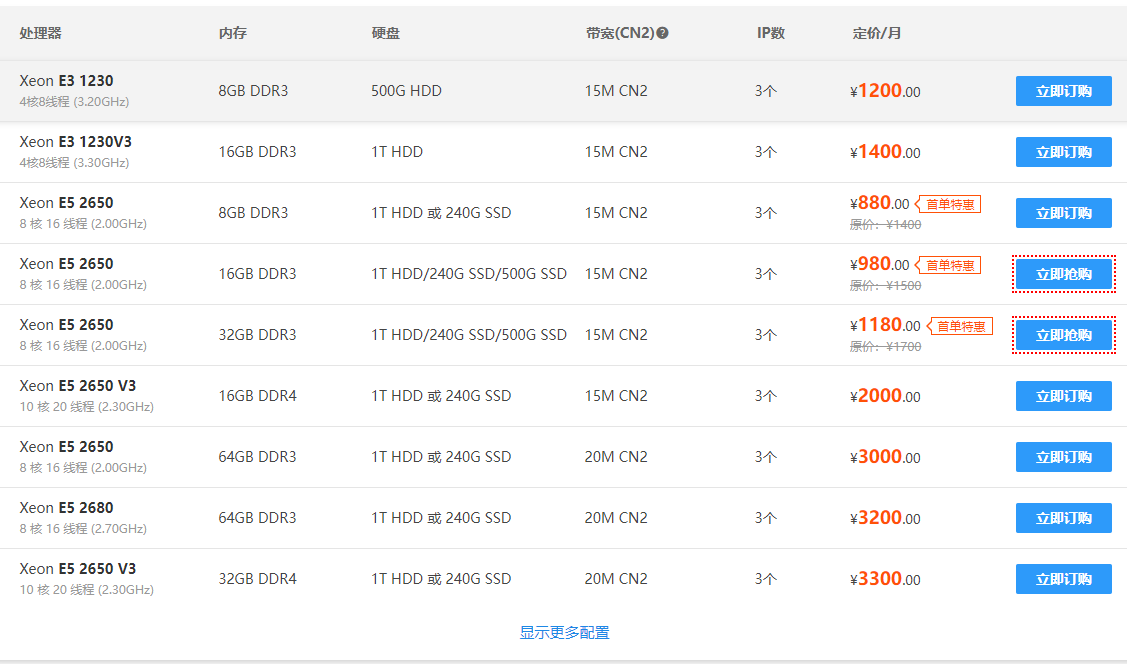Click the ¥1200.00 price
Screen dimensions: 1127x664
pos(885,91)
